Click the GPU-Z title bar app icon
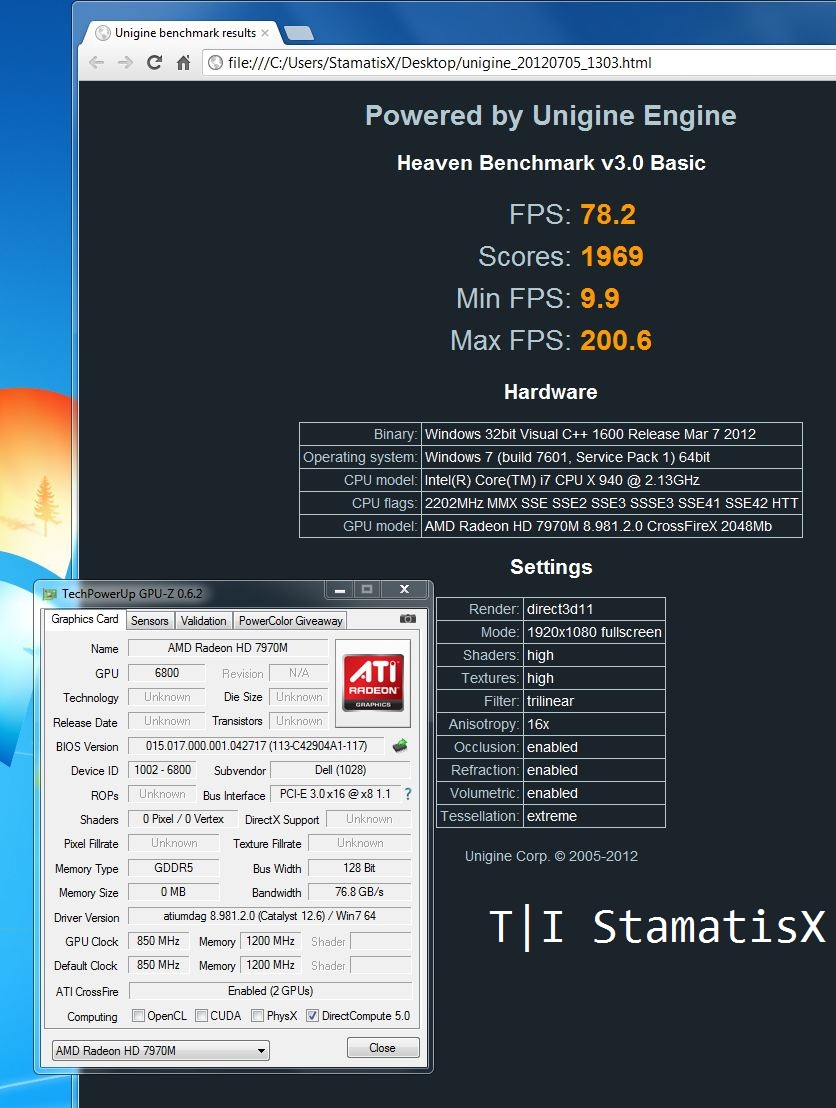The width and height of the screenshot is (836, 1108). click(49, 594)
